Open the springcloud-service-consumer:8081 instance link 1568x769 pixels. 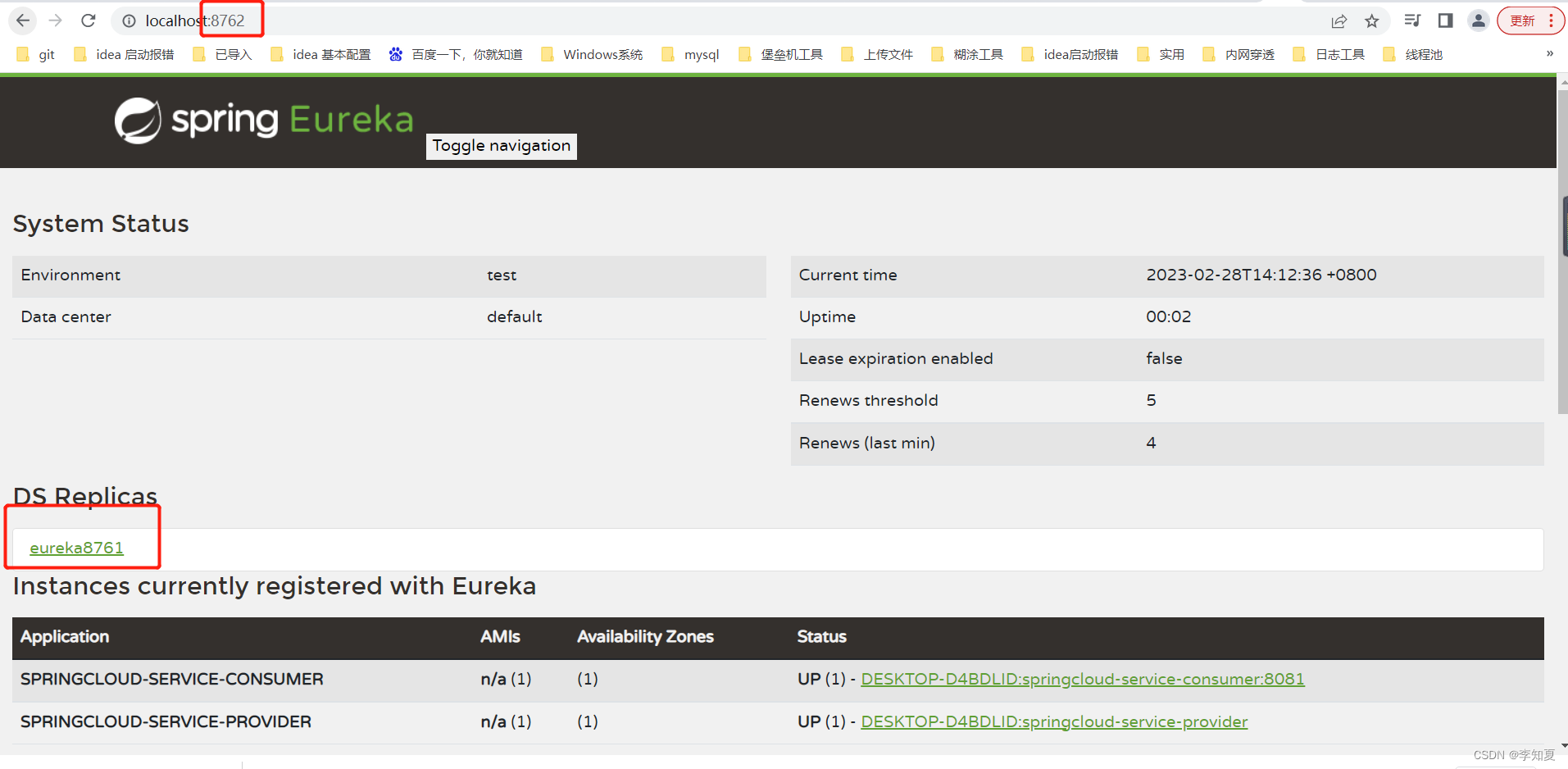click(1082, 679)
